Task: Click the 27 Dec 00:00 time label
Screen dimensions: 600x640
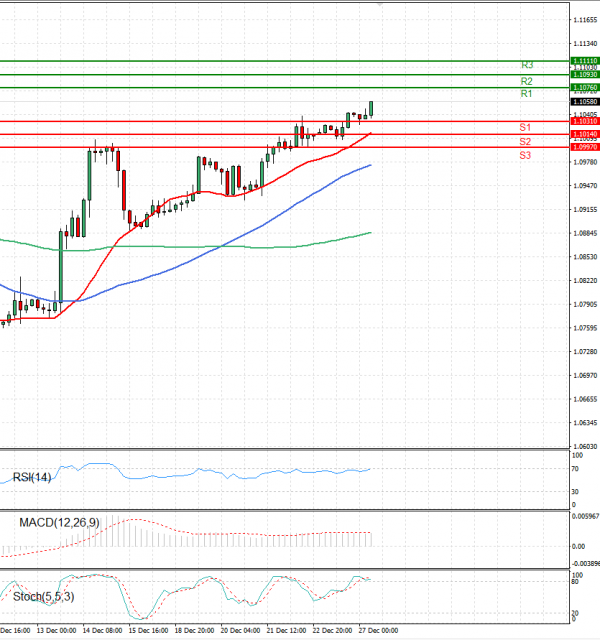Action: coord(378,630)
